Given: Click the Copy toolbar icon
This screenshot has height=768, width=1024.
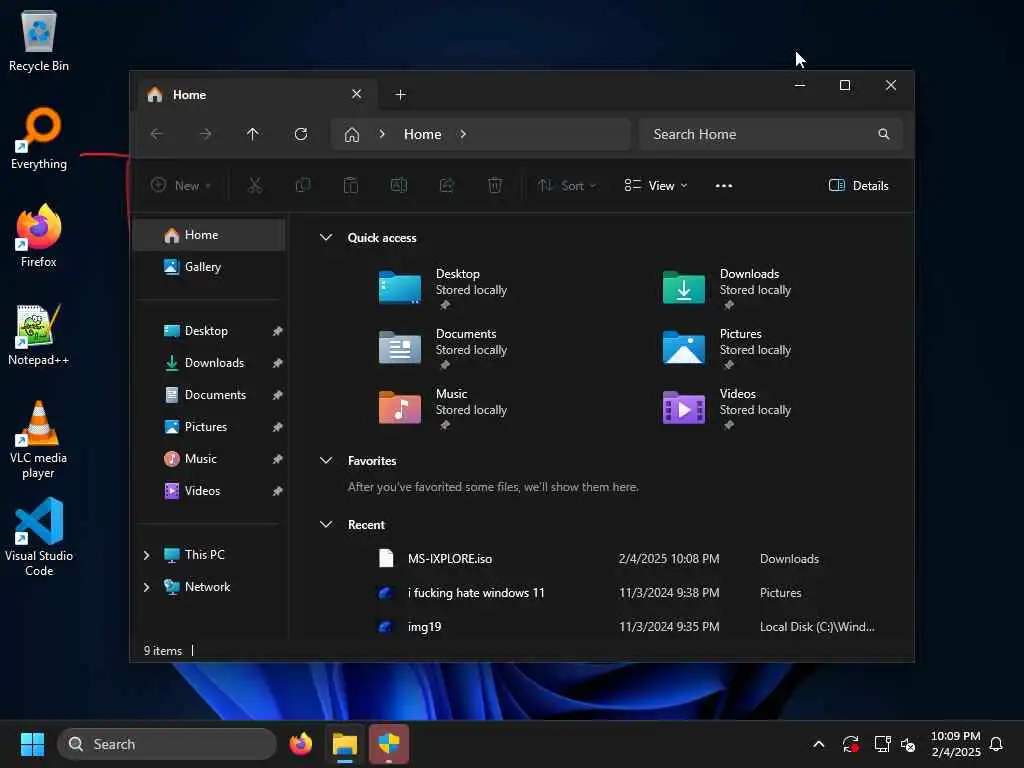Looking at the screenshot, I should (x=303, y=185).
